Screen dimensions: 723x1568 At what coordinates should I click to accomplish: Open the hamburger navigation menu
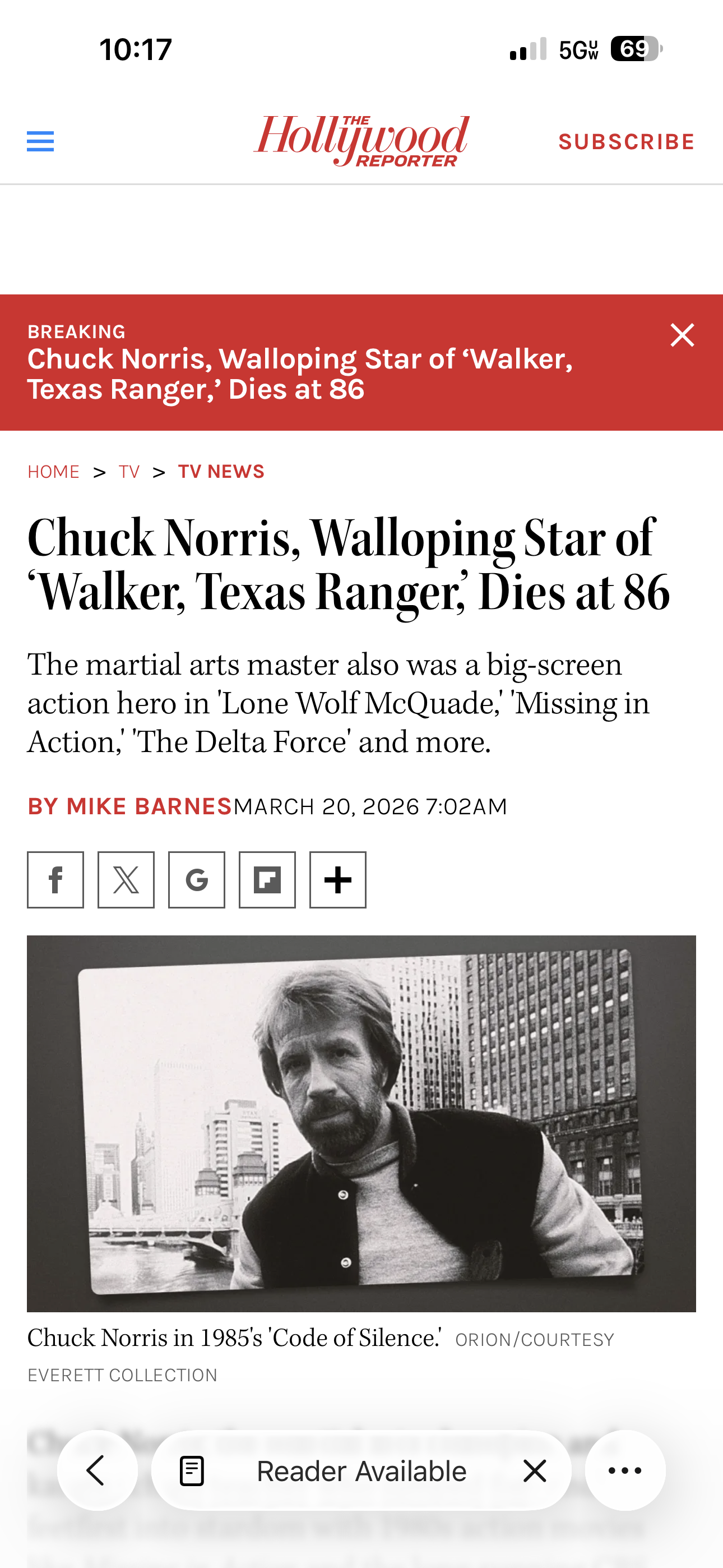(x=40, y=141)
